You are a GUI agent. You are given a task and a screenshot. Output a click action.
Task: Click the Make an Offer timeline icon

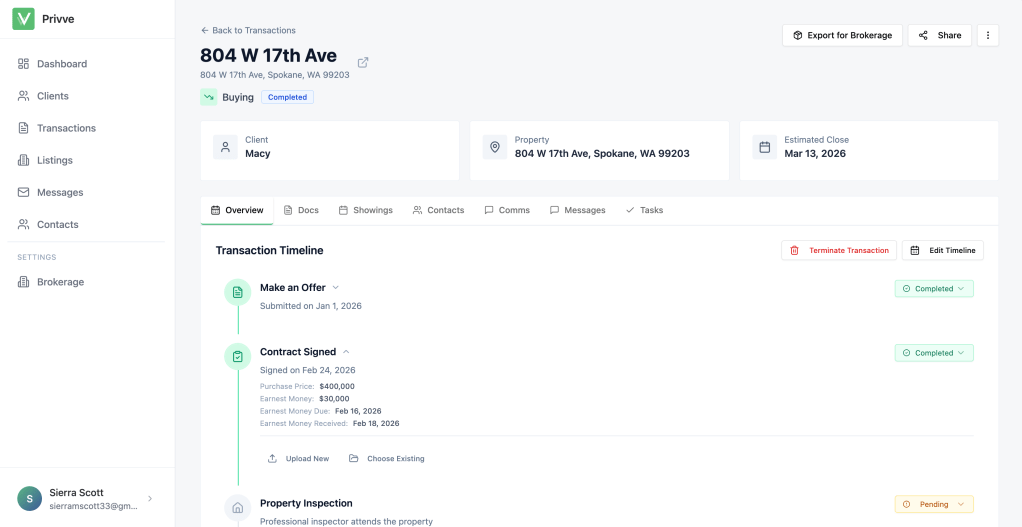tap(238, 292)
